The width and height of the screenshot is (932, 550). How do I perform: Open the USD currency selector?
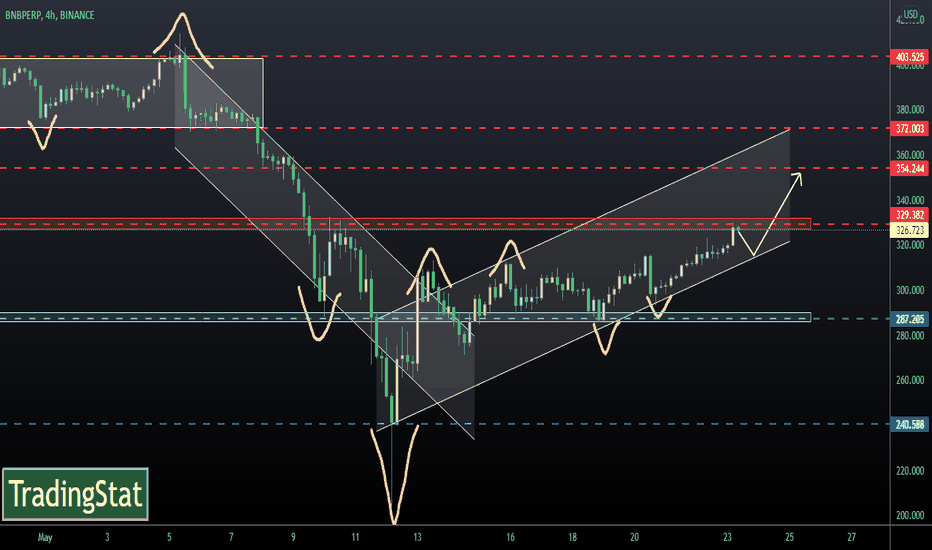point(911,14)
